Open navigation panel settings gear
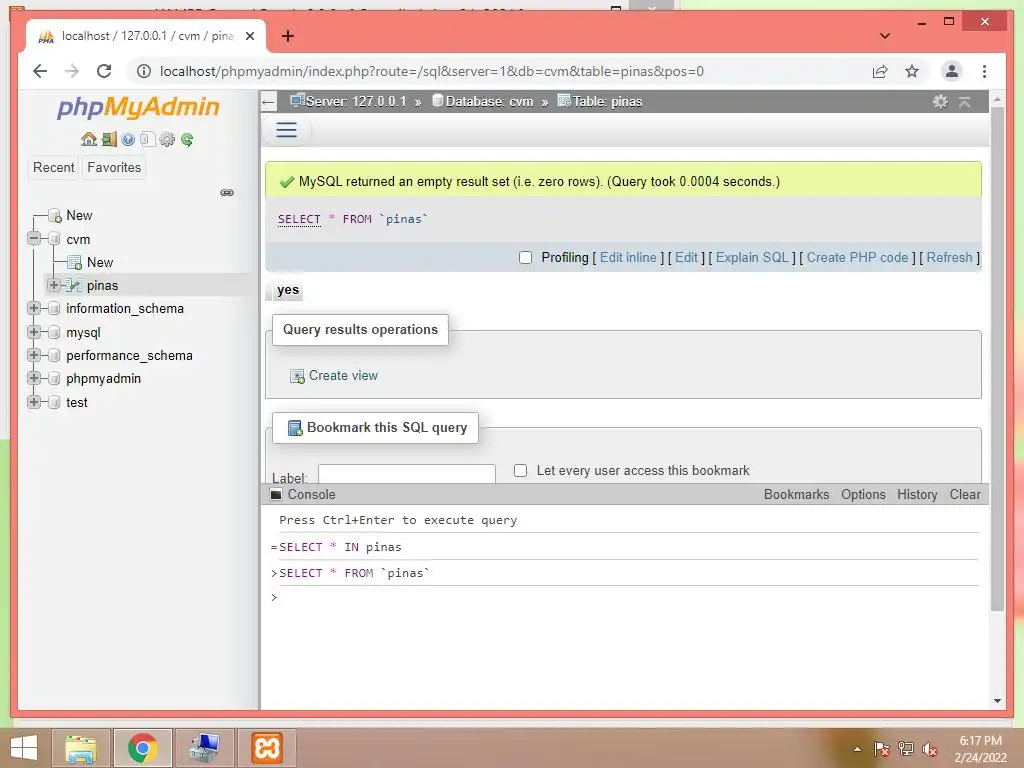Viewport: 1024px width, 768px height. (167, 139)
